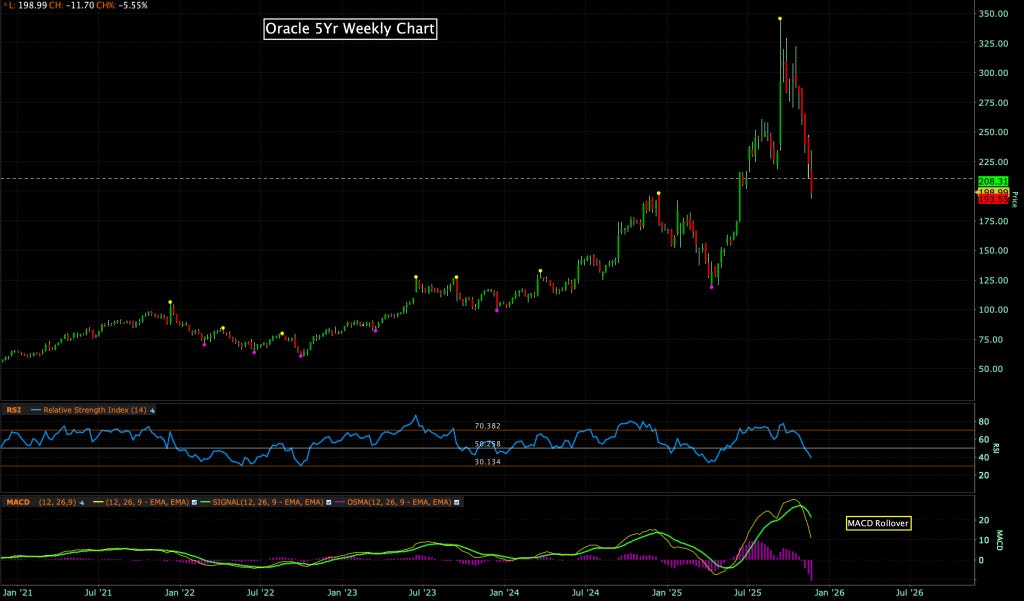Viewport: 1024px width, 601px height.
Task: Select the purple OSMA legend line icon
Action: [339, 503]
